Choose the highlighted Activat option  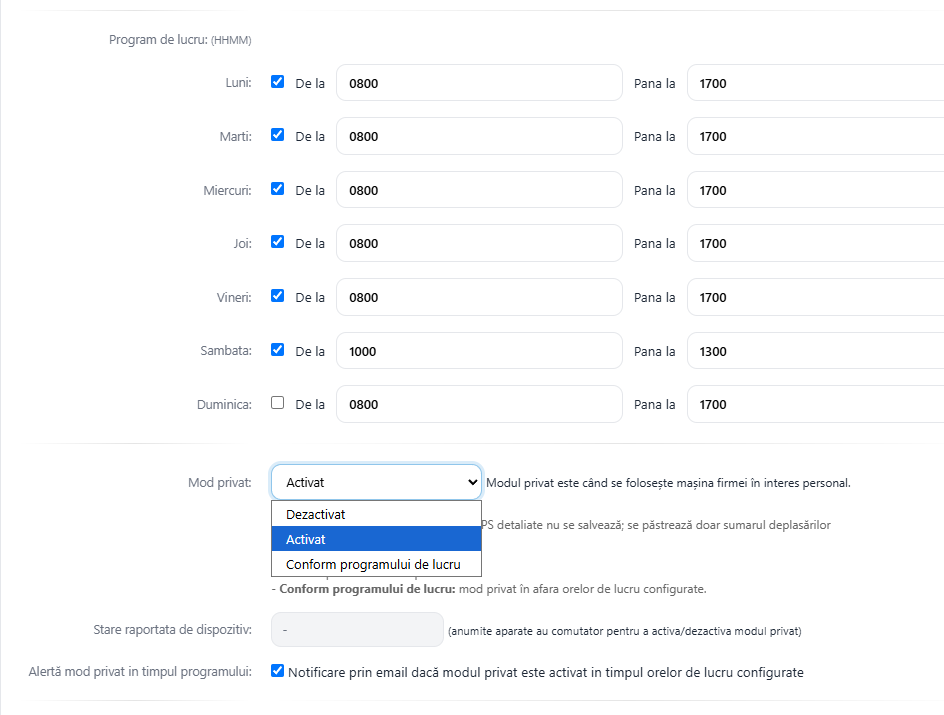[x=376, y=539]
